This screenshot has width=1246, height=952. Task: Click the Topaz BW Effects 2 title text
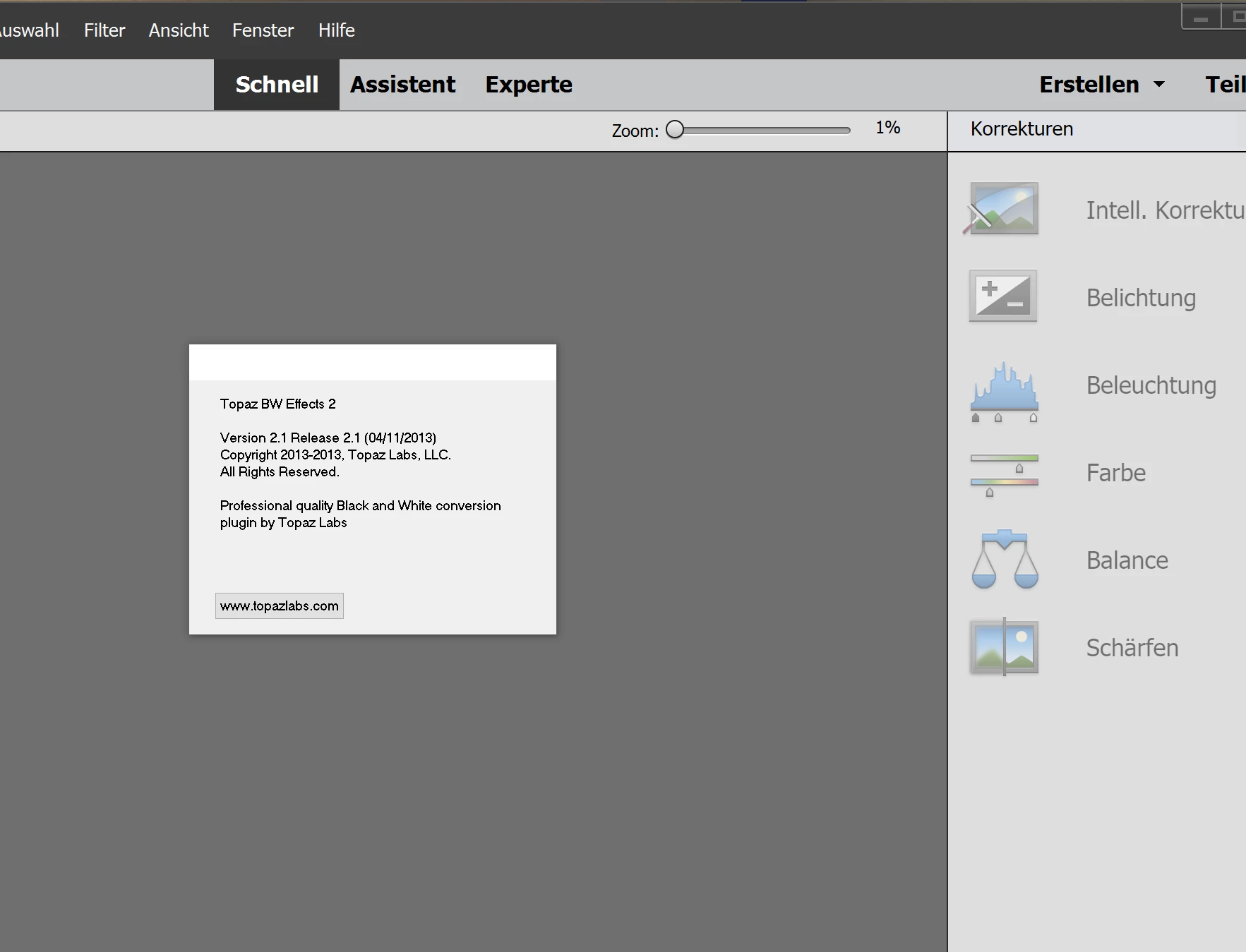click(277, 404)
